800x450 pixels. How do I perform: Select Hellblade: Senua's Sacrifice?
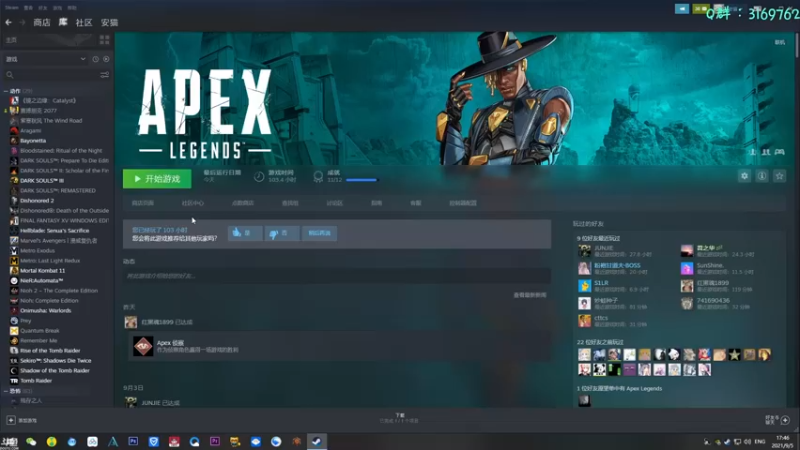coord(55,231)
